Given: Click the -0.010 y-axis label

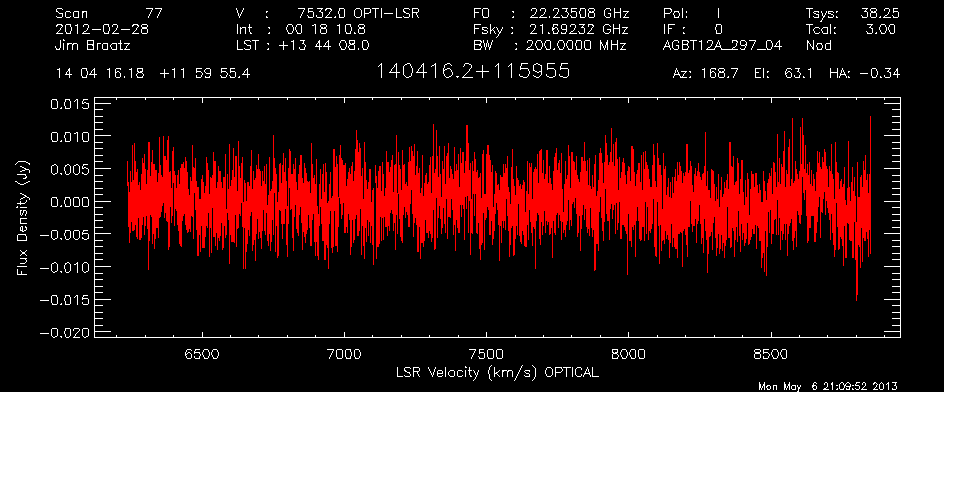Looking at the screenshot, I should [64, 267].
